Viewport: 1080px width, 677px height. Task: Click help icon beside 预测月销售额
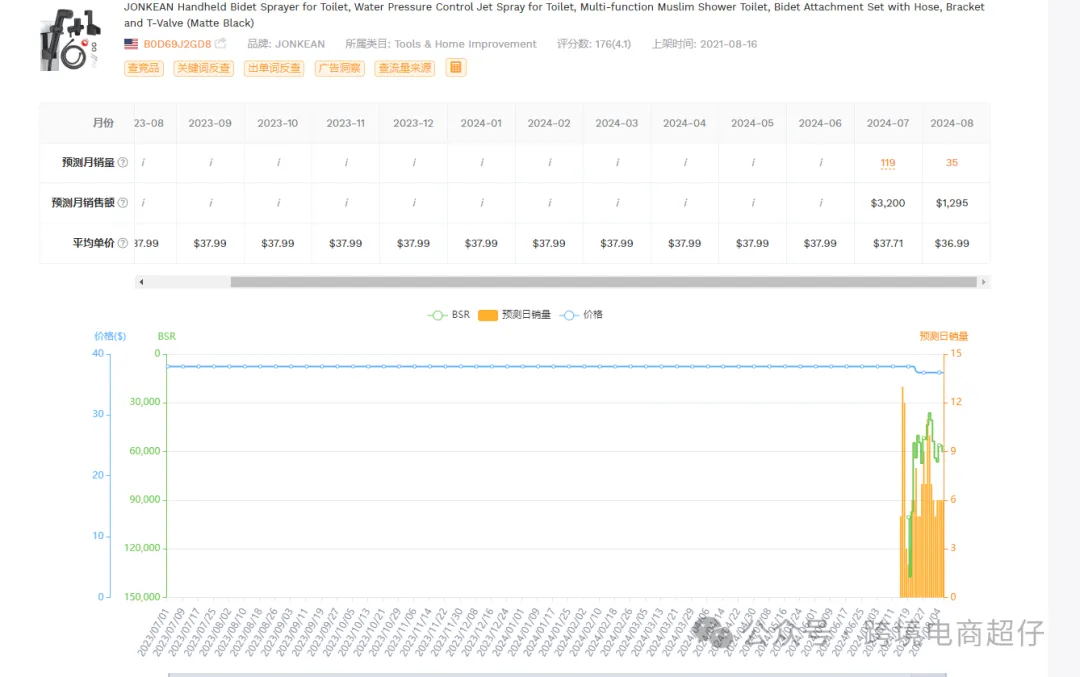pyautogui.click(x=123, y=202)
